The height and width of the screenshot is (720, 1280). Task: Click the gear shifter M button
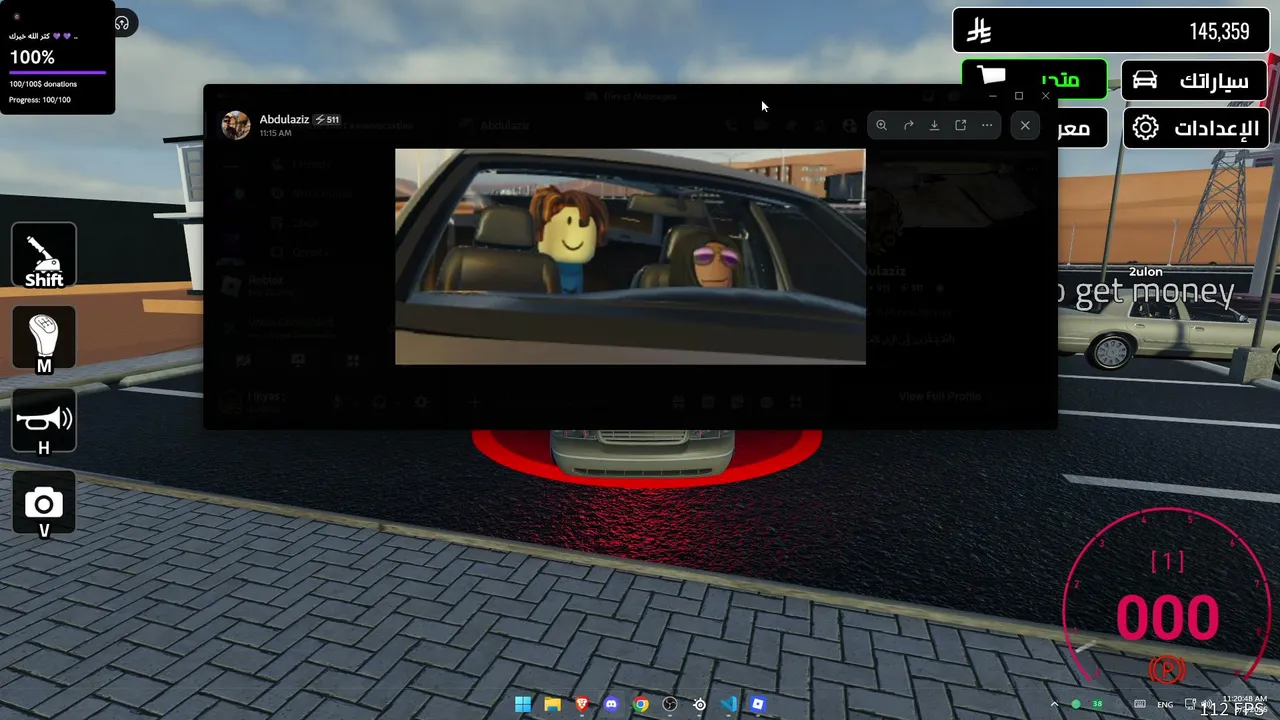[44, 340]
